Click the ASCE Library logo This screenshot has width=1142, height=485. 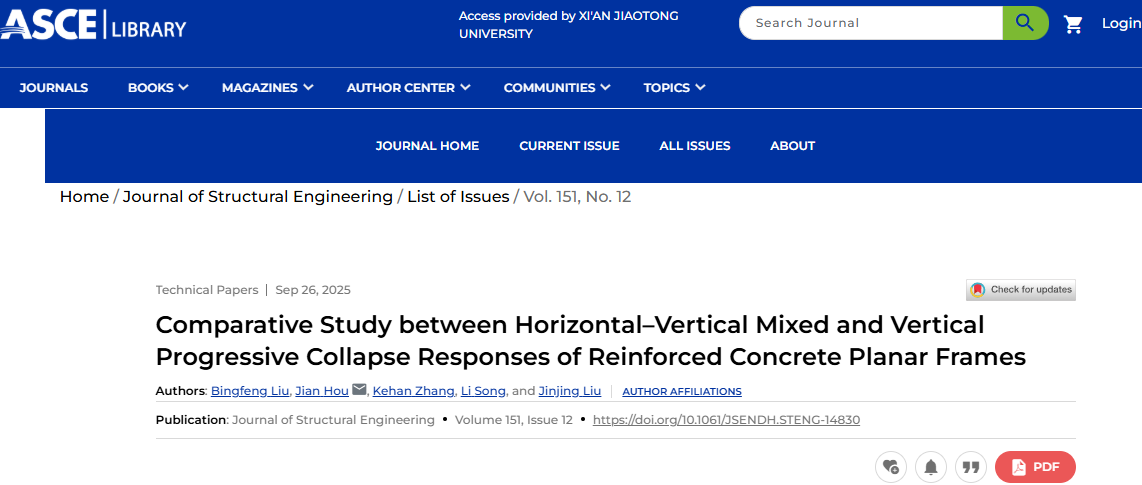click(93, 24)
